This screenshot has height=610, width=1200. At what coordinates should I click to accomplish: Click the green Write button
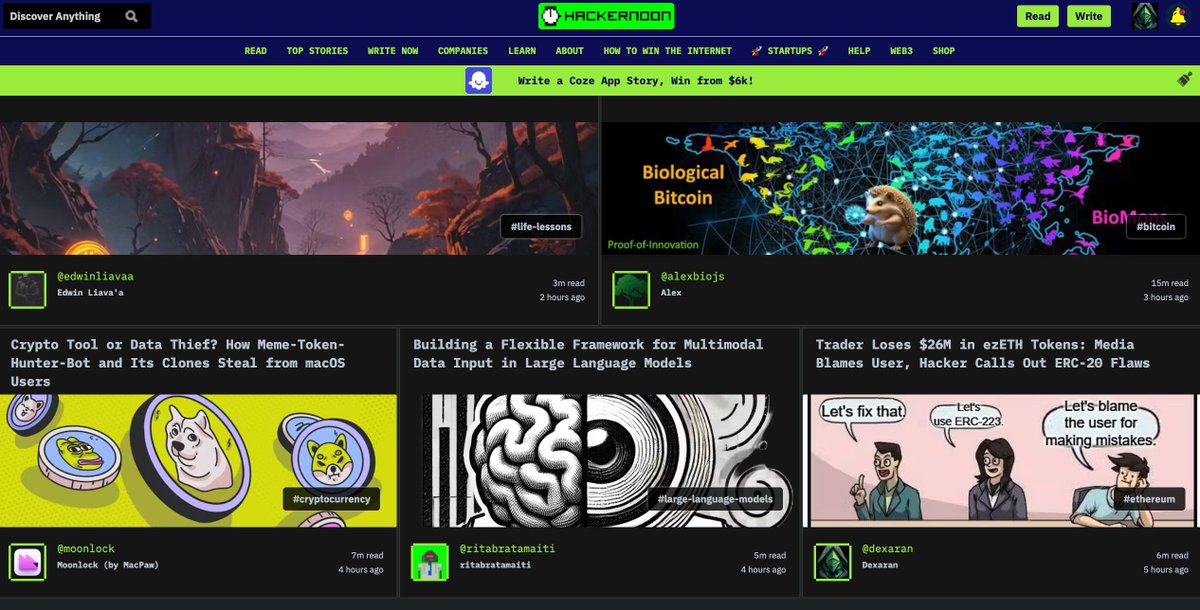pos(1089,16)
